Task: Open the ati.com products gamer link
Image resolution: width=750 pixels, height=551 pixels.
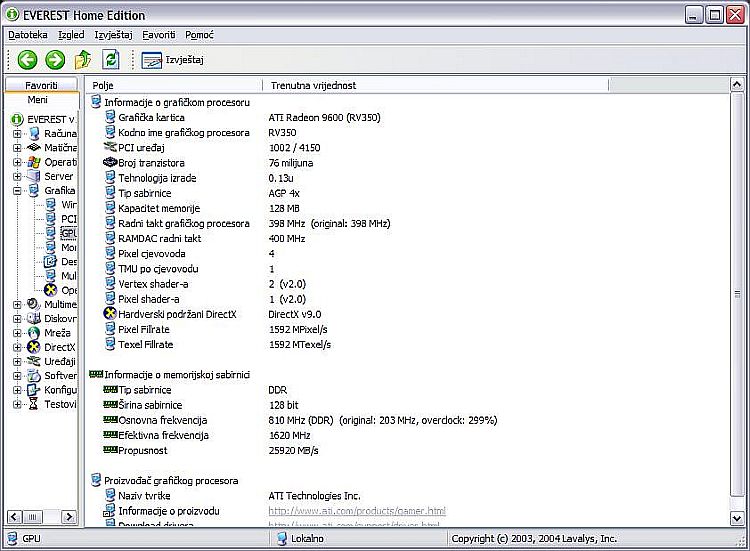Action: (356, 511)
